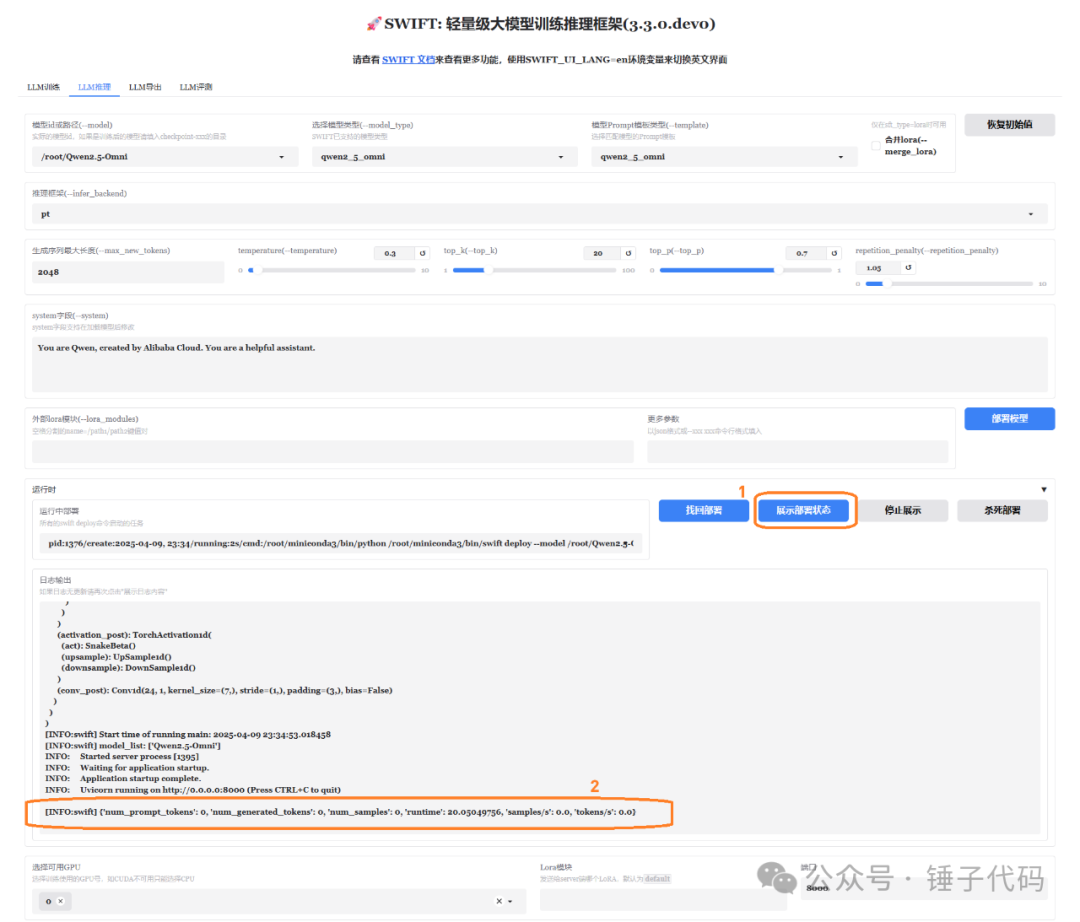
Task: Open the template dropdown showing qwen2_5_omni
Action: 724,157
